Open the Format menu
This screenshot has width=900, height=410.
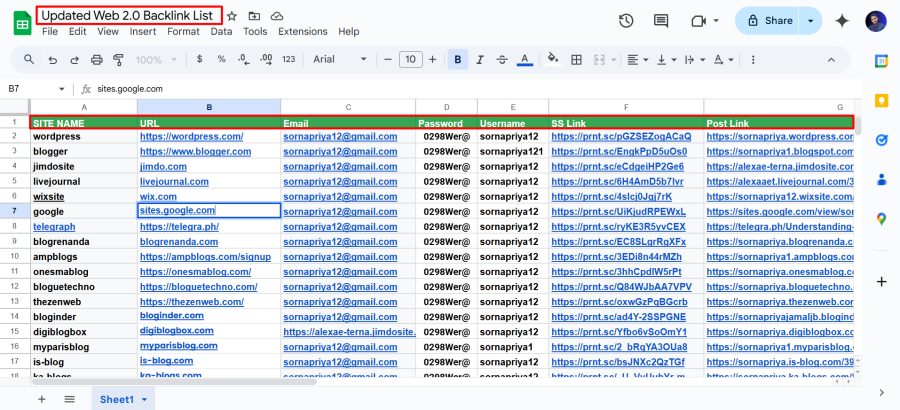(x=183, y=32)
